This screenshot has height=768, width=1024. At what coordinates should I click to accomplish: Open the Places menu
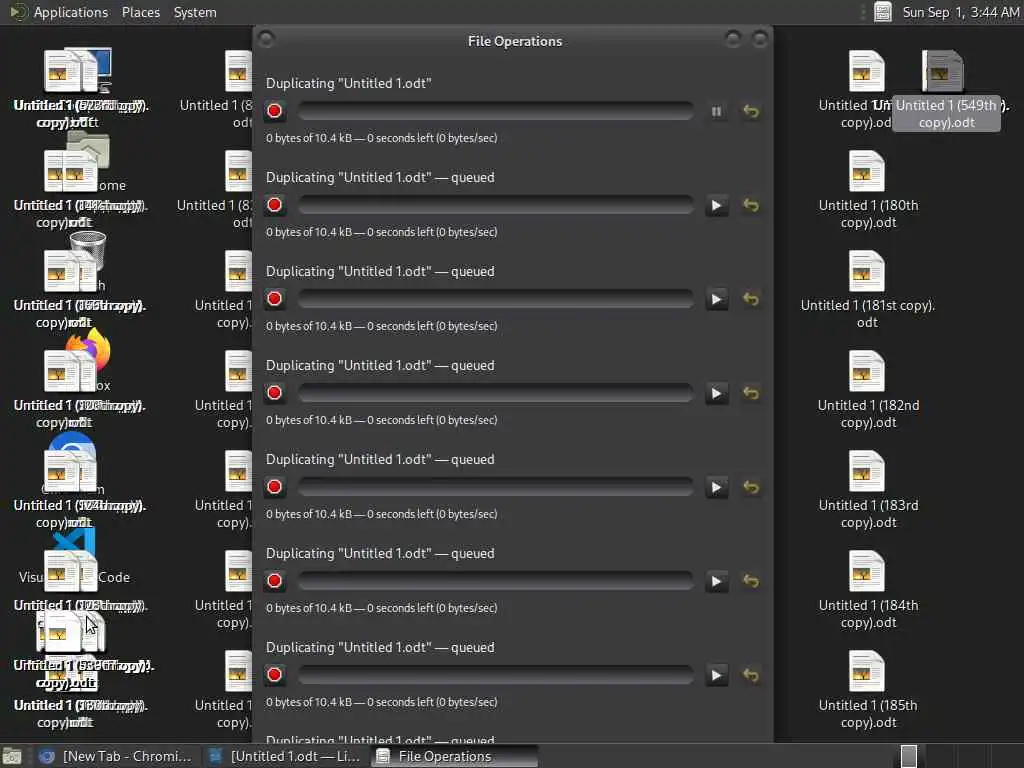[140, 12]
